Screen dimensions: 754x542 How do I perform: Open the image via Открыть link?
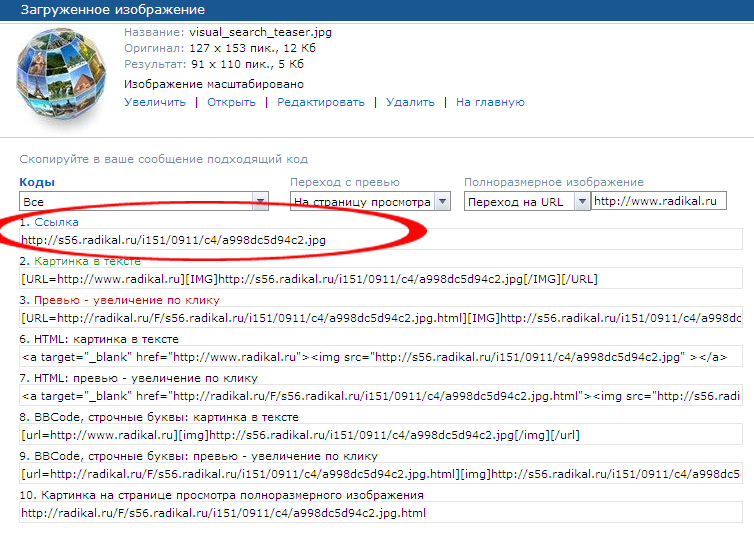(x=231, y=102)
